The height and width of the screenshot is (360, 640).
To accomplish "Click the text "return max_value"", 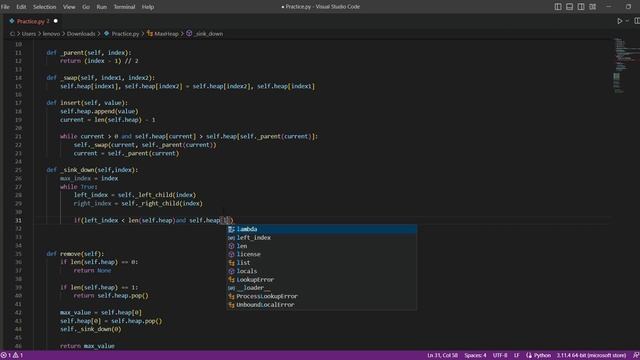I will 87,346.
